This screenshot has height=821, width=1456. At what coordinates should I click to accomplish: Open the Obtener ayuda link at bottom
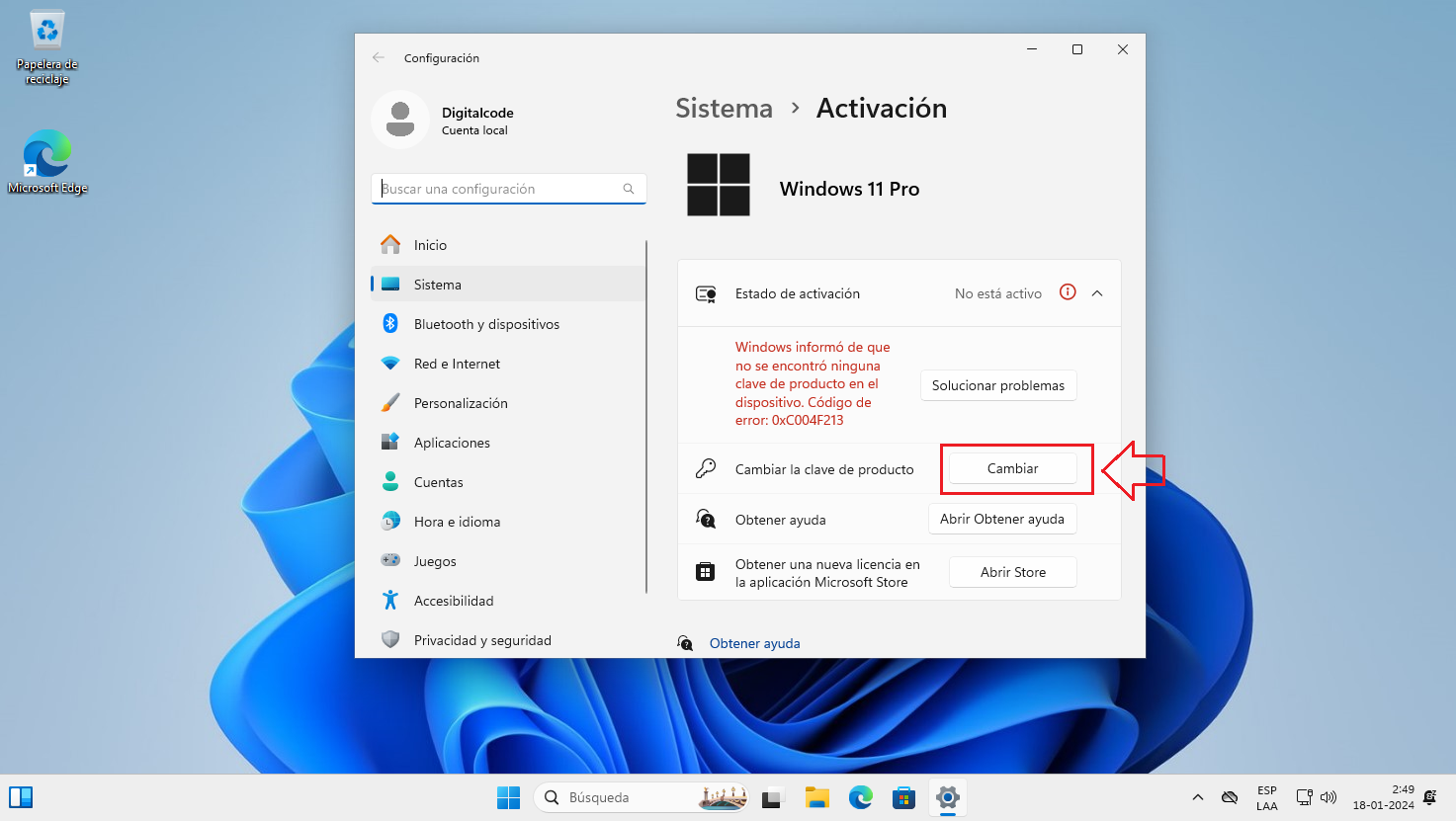coord(755,643)
